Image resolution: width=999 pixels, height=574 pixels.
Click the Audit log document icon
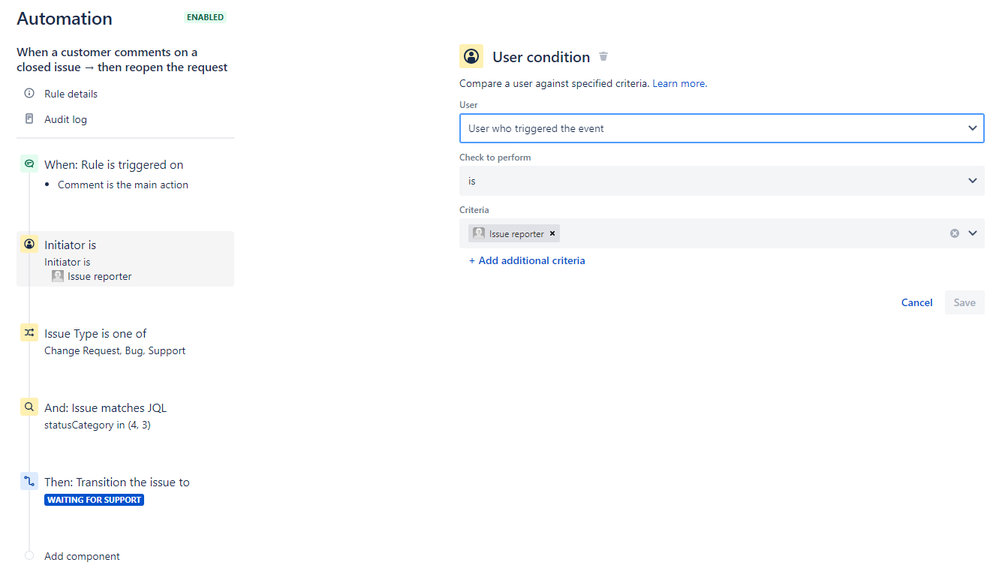click(x=29, y=119)
